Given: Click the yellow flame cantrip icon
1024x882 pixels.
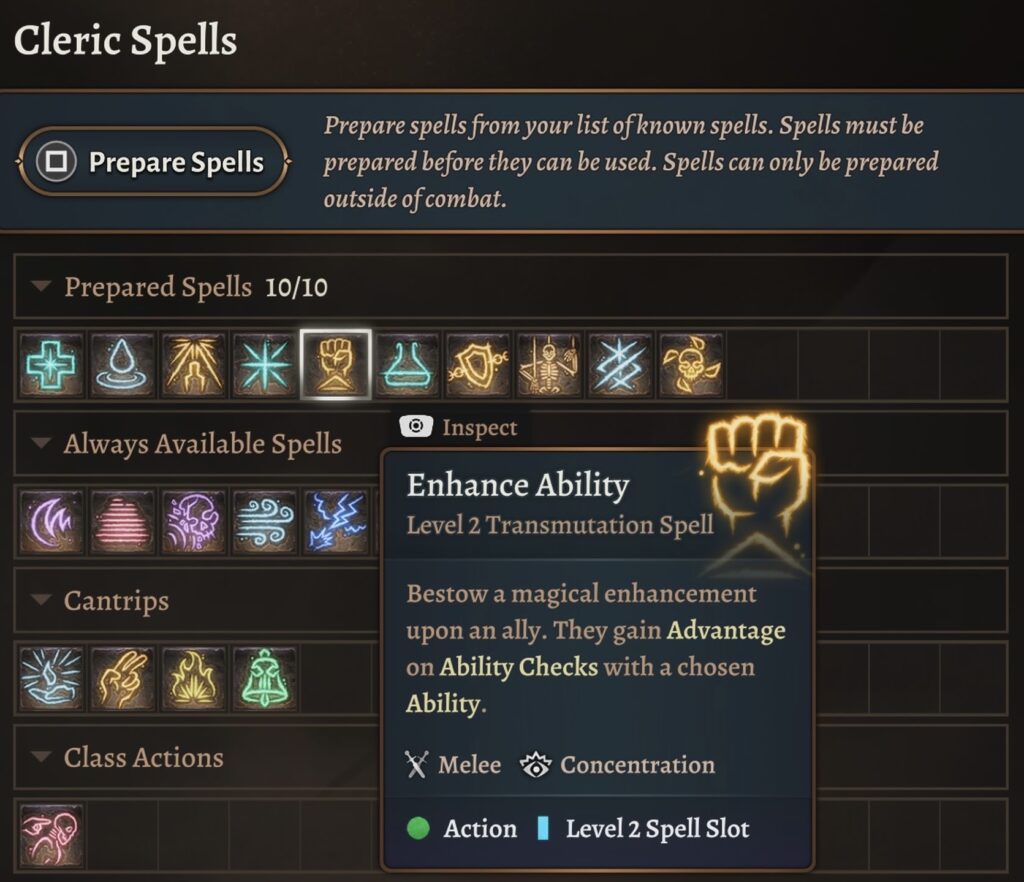Looking at the screenshot, I should [194, 679].
